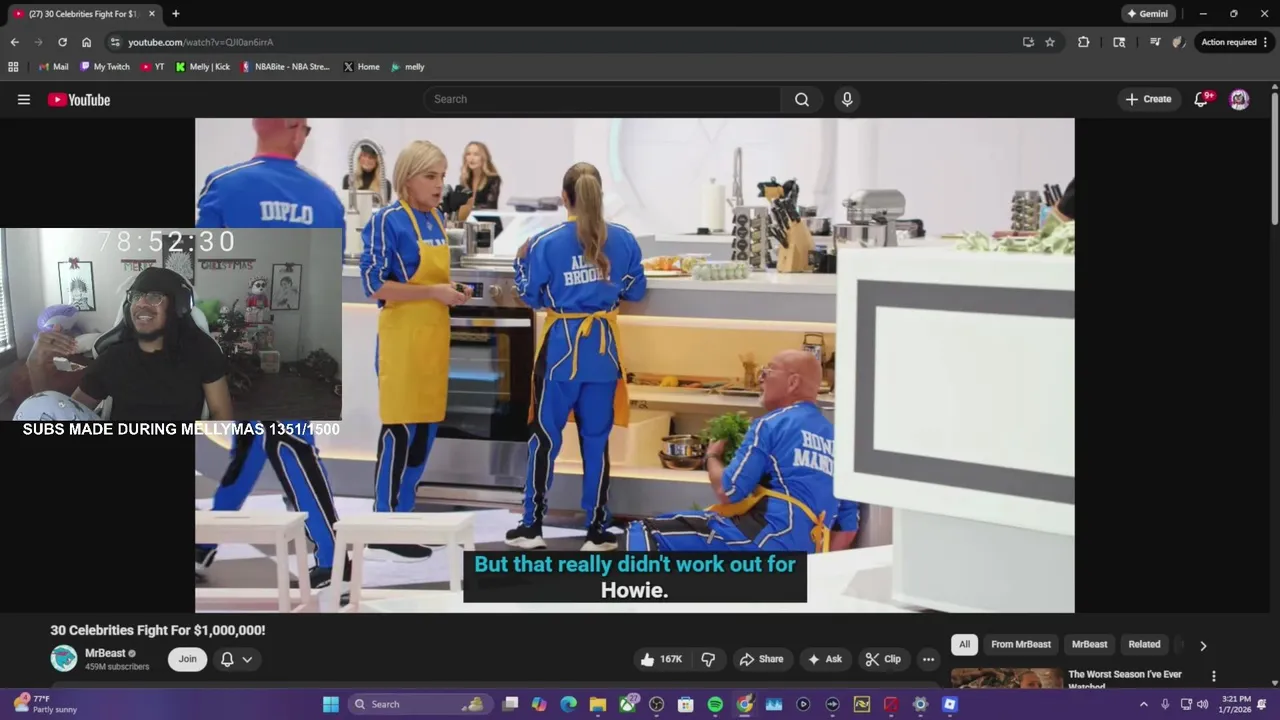Click the YouTube search magnifier button
This screenshot has width=1280, height=720.
coord(802,99)
